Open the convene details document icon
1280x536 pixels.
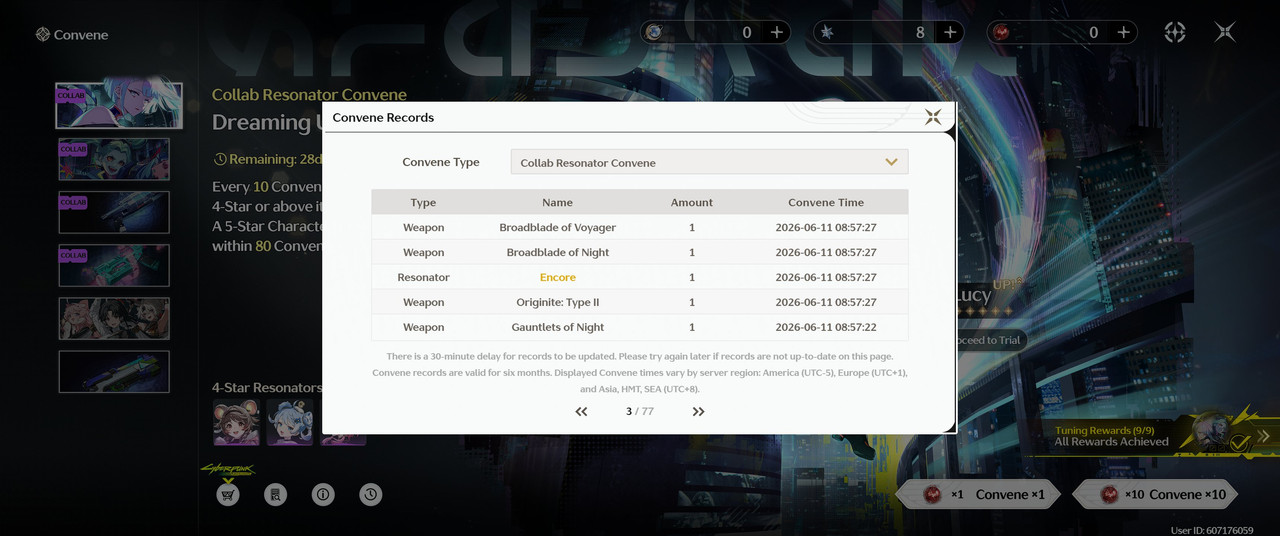[x=276, y=493]
